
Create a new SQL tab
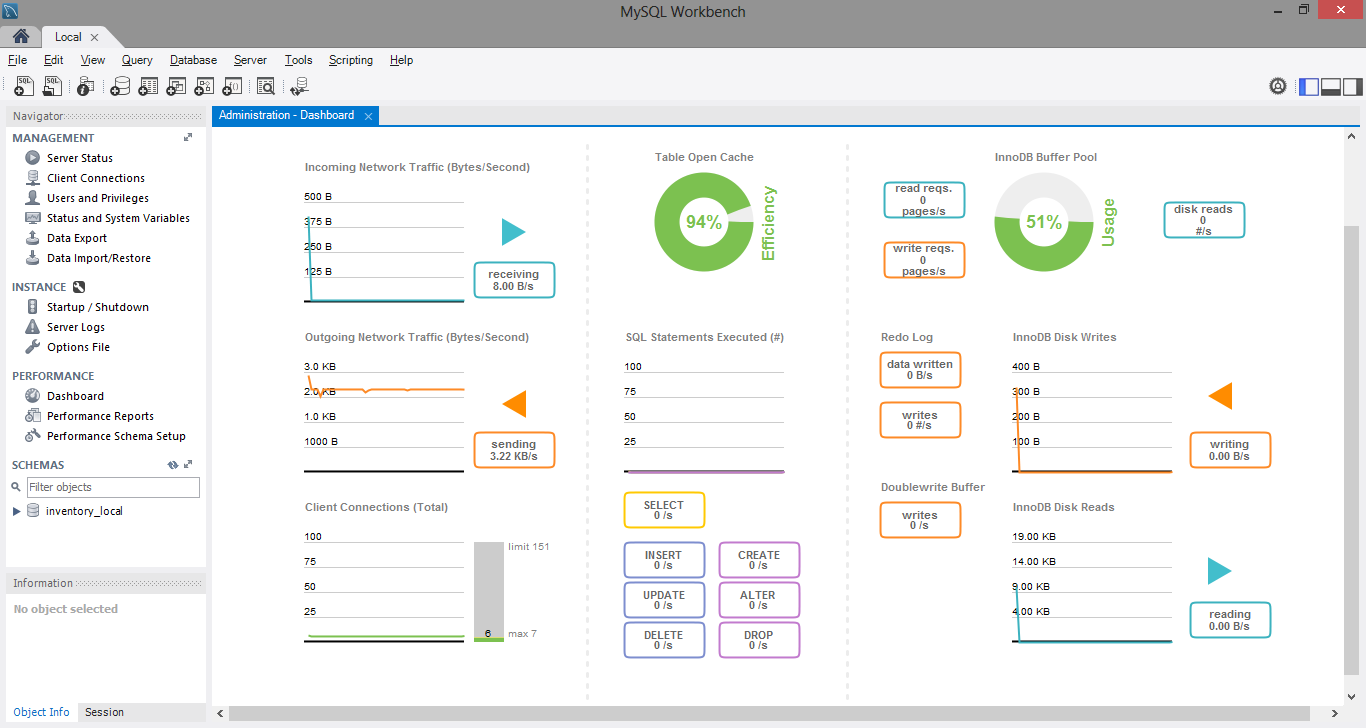(24, 86)
